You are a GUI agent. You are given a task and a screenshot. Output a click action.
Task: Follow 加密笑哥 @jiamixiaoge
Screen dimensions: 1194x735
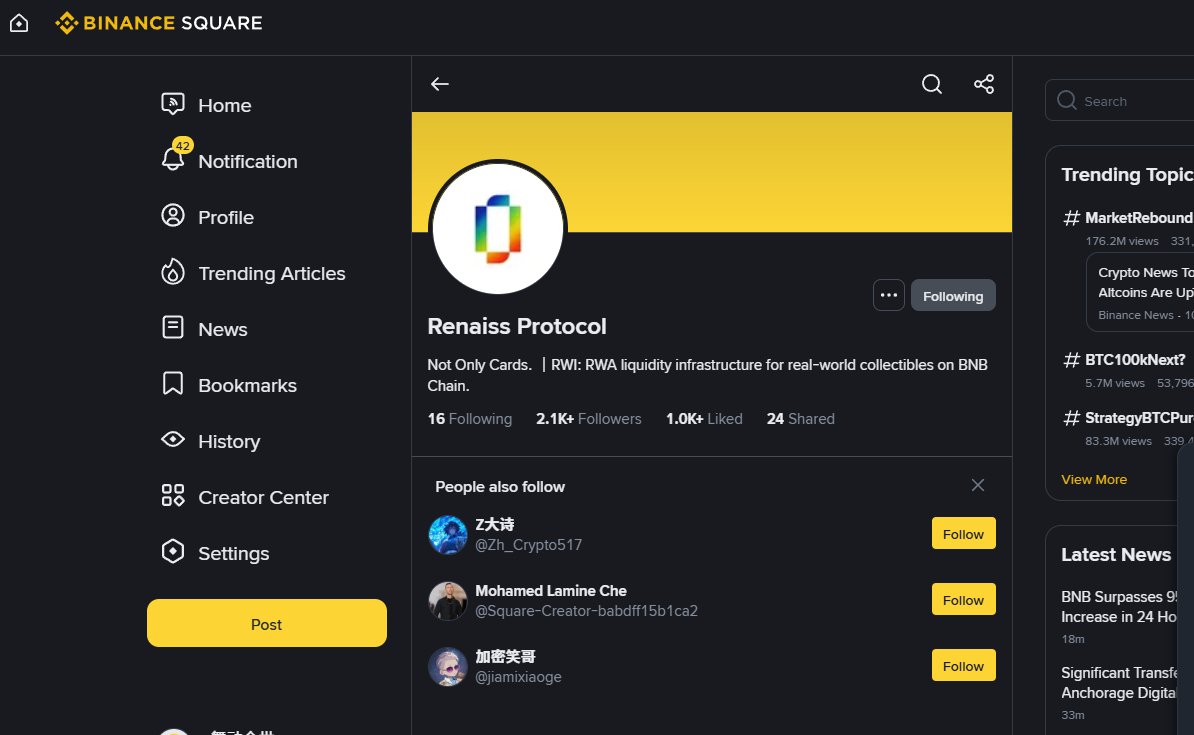click(963, 666)
